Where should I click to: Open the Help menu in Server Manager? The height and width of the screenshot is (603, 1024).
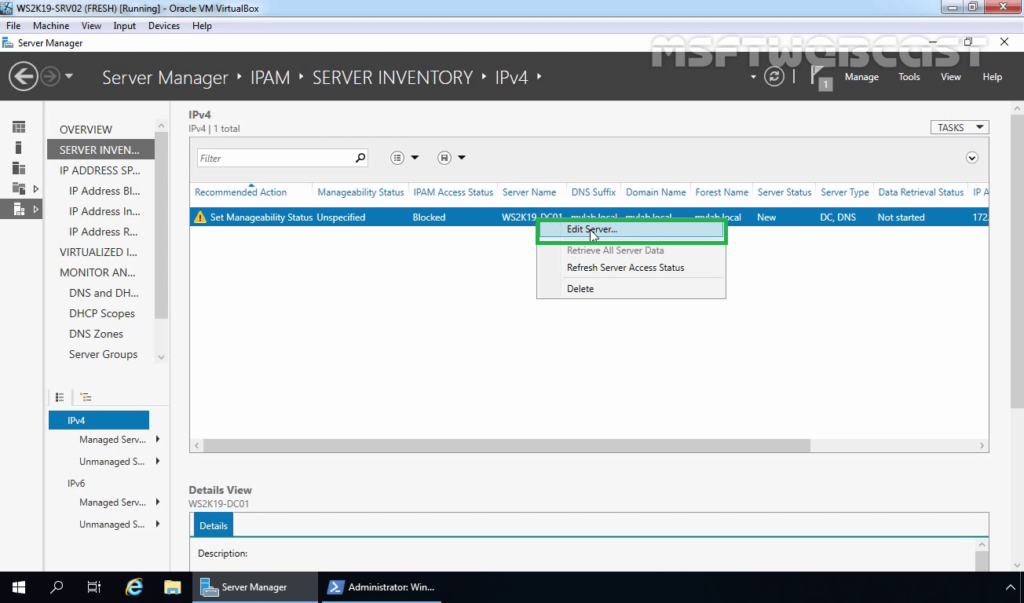(x=992, y=76)
